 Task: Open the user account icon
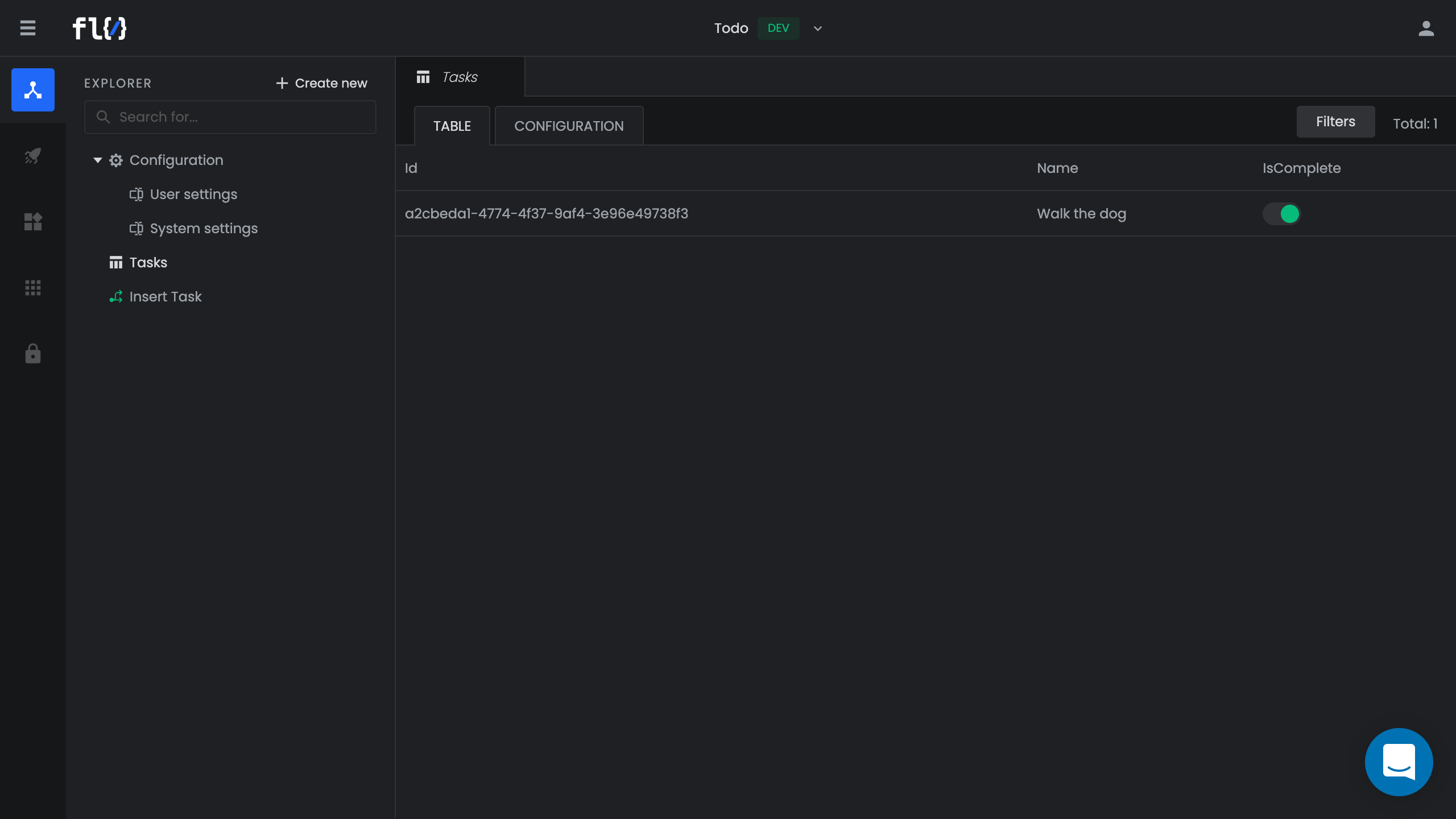click(1426, 28)
